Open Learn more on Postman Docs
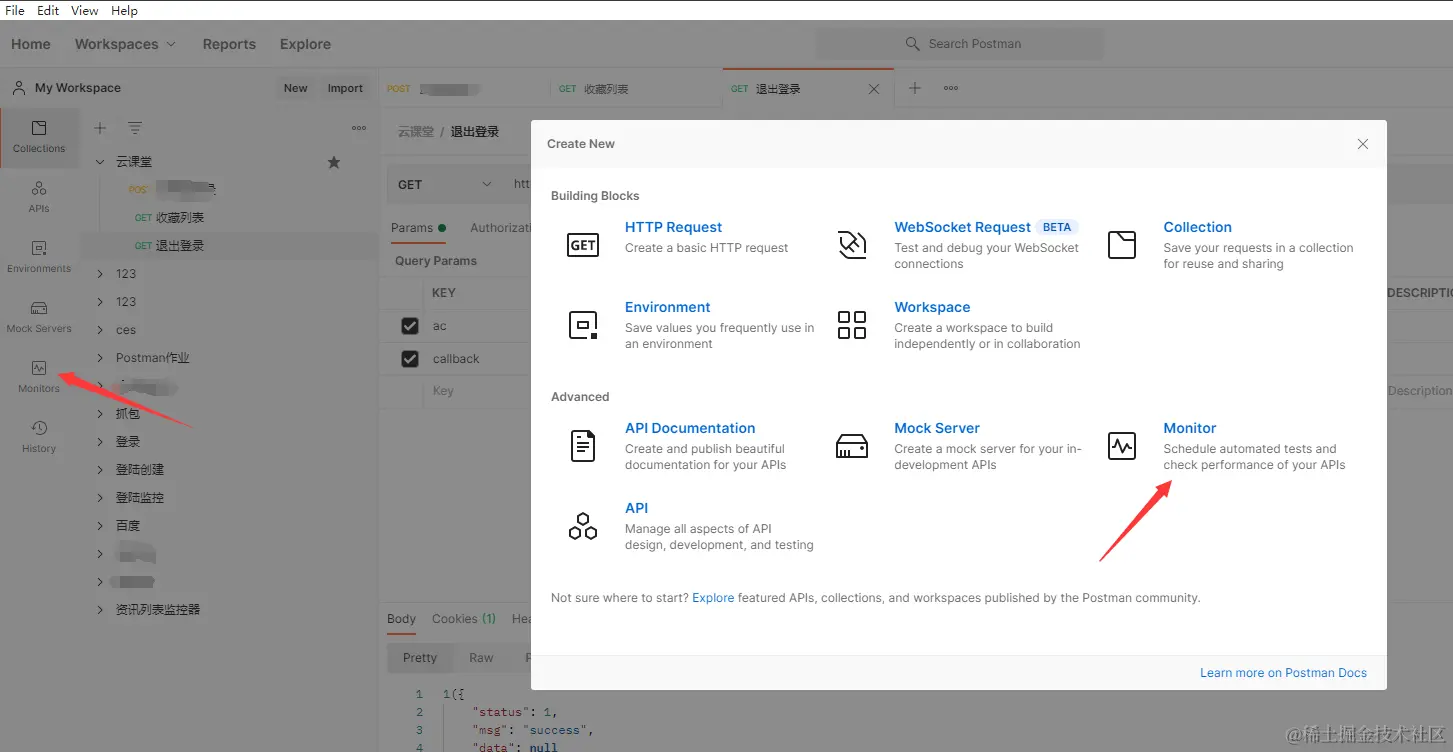The height and width of the screenshot is (752, 1453). [1283, 673]
